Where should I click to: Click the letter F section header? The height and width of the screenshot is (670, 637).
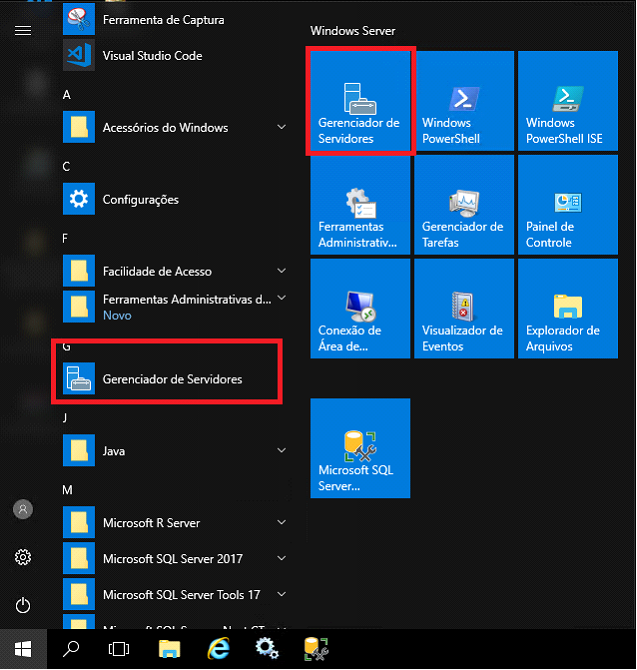(x=65, y=238)
